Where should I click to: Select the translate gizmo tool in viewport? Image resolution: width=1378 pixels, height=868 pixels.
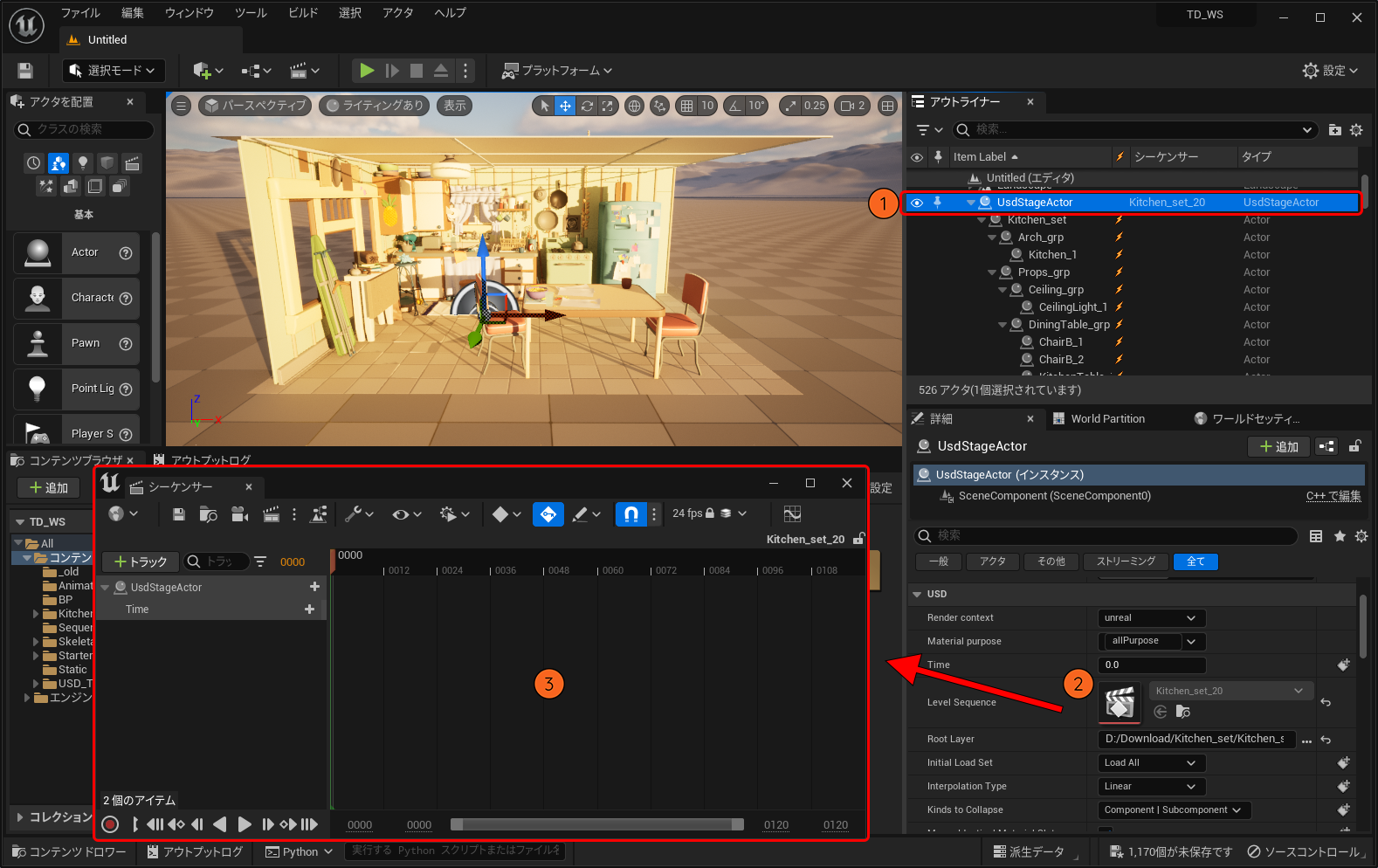565,106
